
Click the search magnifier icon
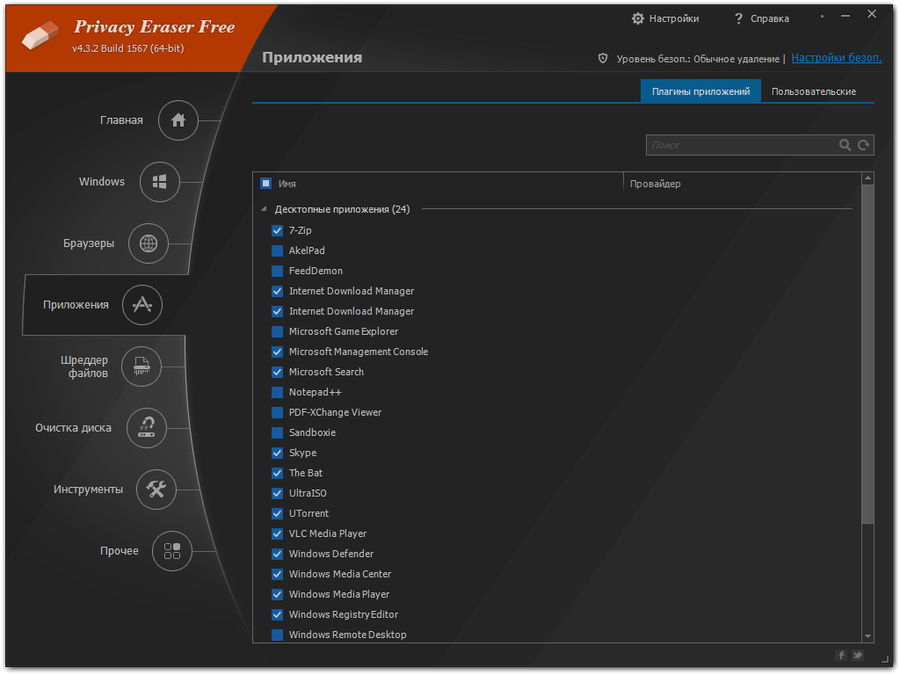pos(845,145)
